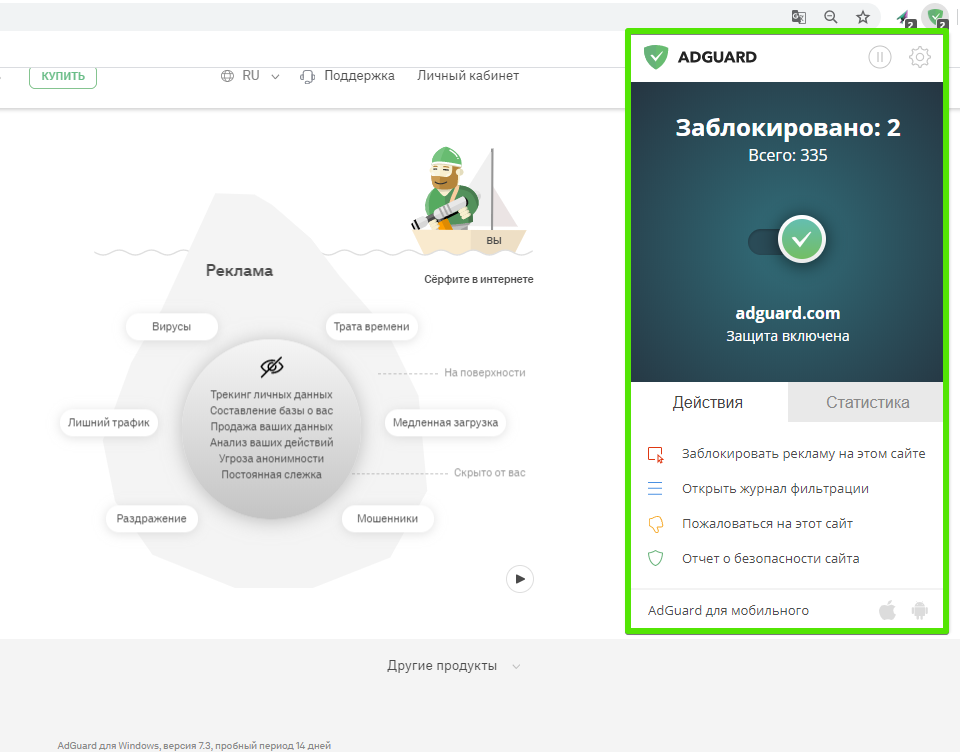
Task: Click the Заблокировано: 2 counter
Action: coord(788,127)
